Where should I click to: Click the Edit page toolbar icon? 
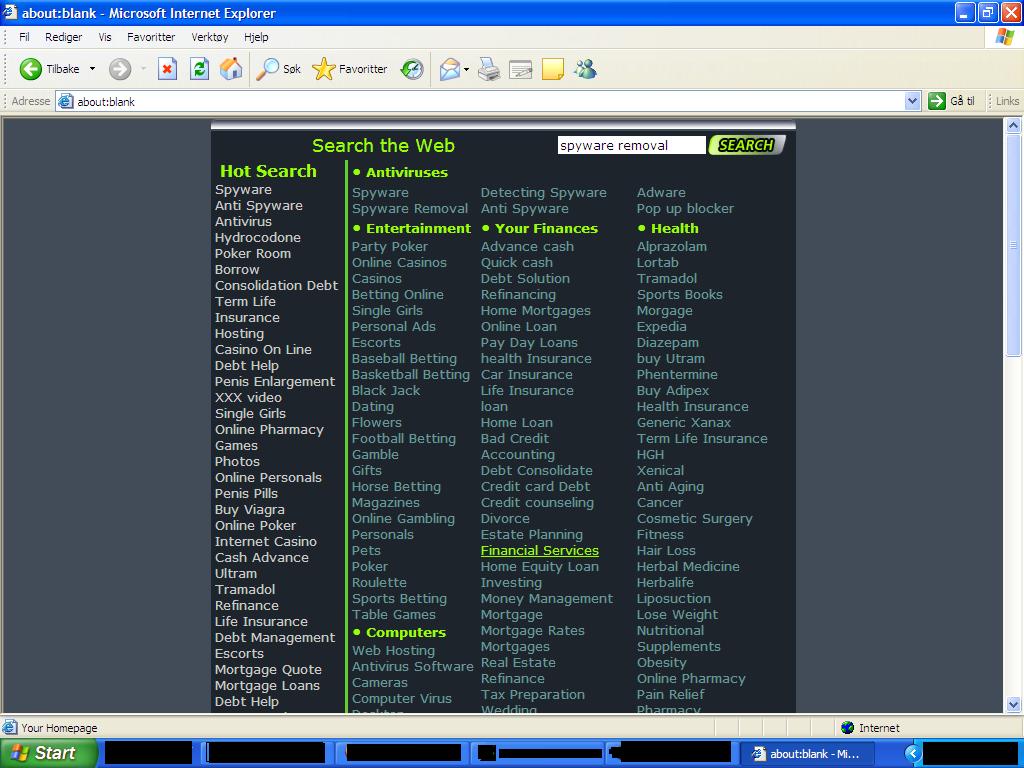[x=520, y=69]
